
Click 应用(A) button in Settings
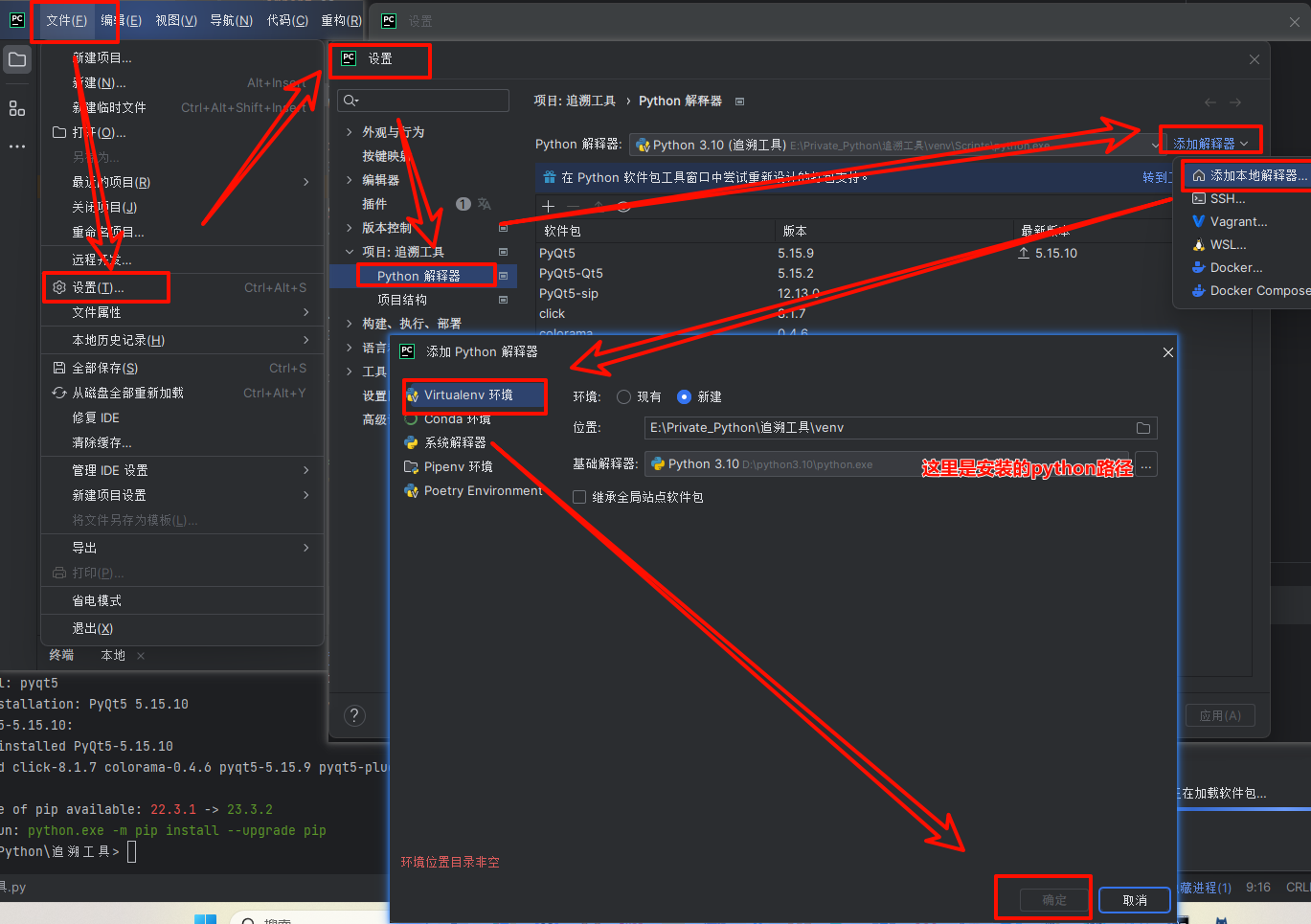pos(1220,715)
